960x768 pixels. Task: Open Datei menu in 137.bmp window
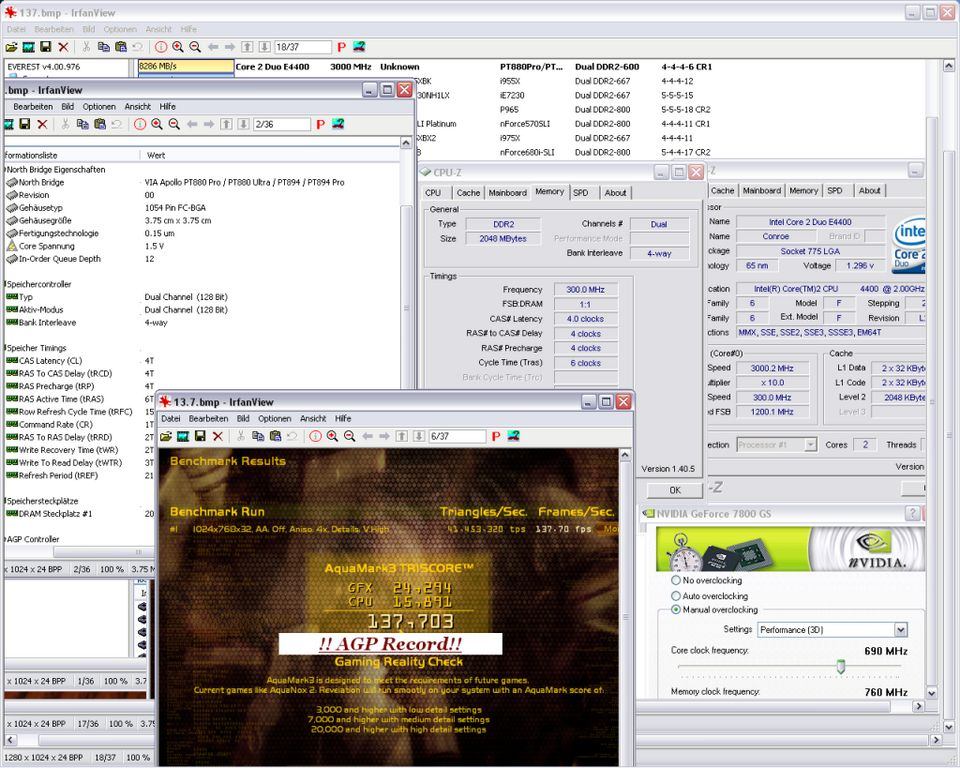(x=16, y=29)
